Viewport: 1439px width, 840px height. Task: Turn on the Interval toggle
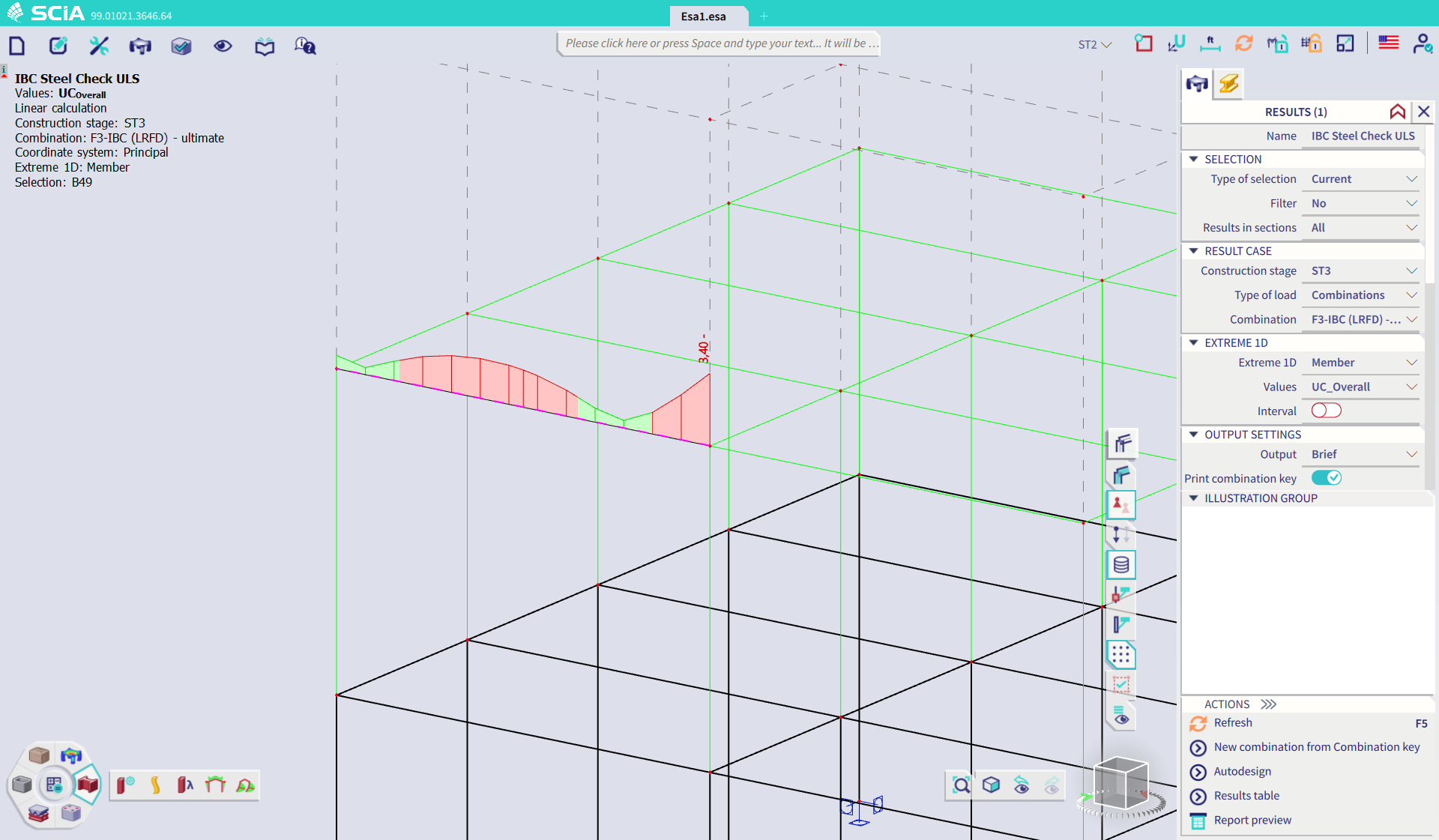(x=1327, y=411)
